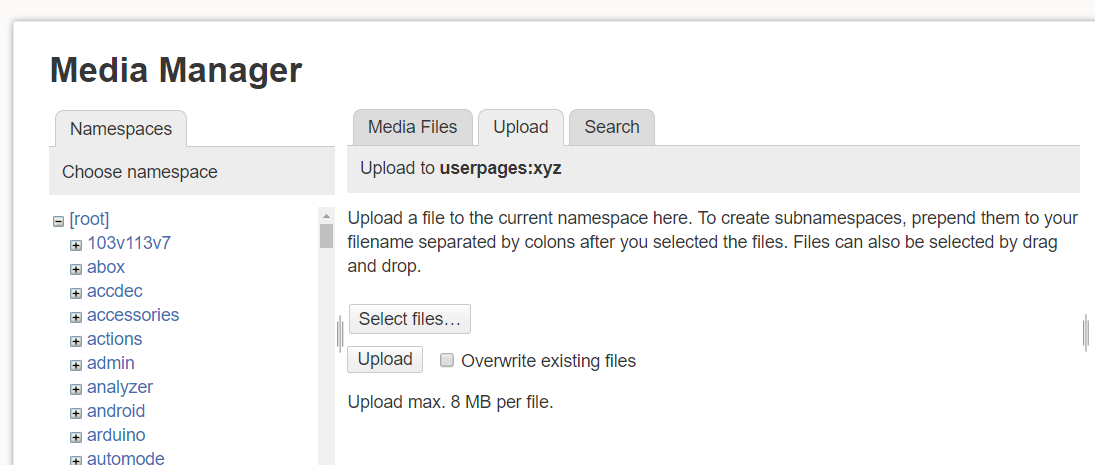
Task: Switch to the Media Files tab
Action: tap(412, 127)
